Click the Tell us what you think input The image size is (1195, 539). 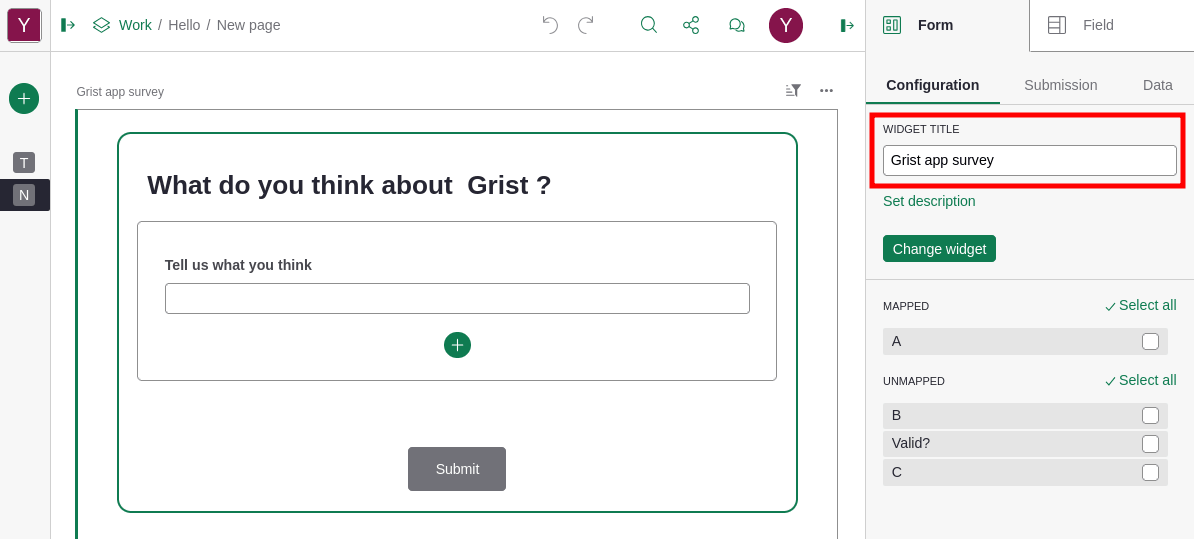click(x=457, y=299)
